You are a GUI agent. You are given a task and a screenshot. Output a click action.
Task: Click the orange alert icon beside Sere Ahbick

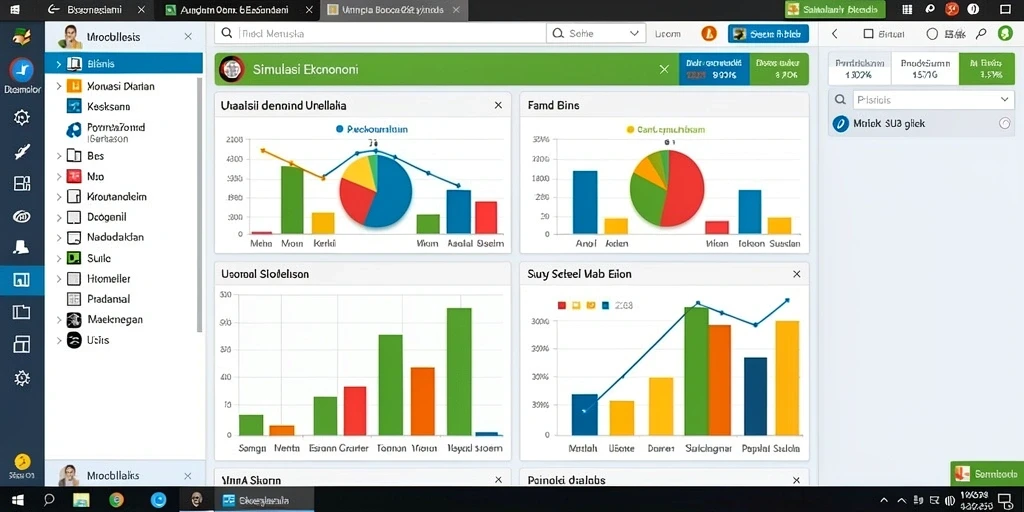click(709, 34)
